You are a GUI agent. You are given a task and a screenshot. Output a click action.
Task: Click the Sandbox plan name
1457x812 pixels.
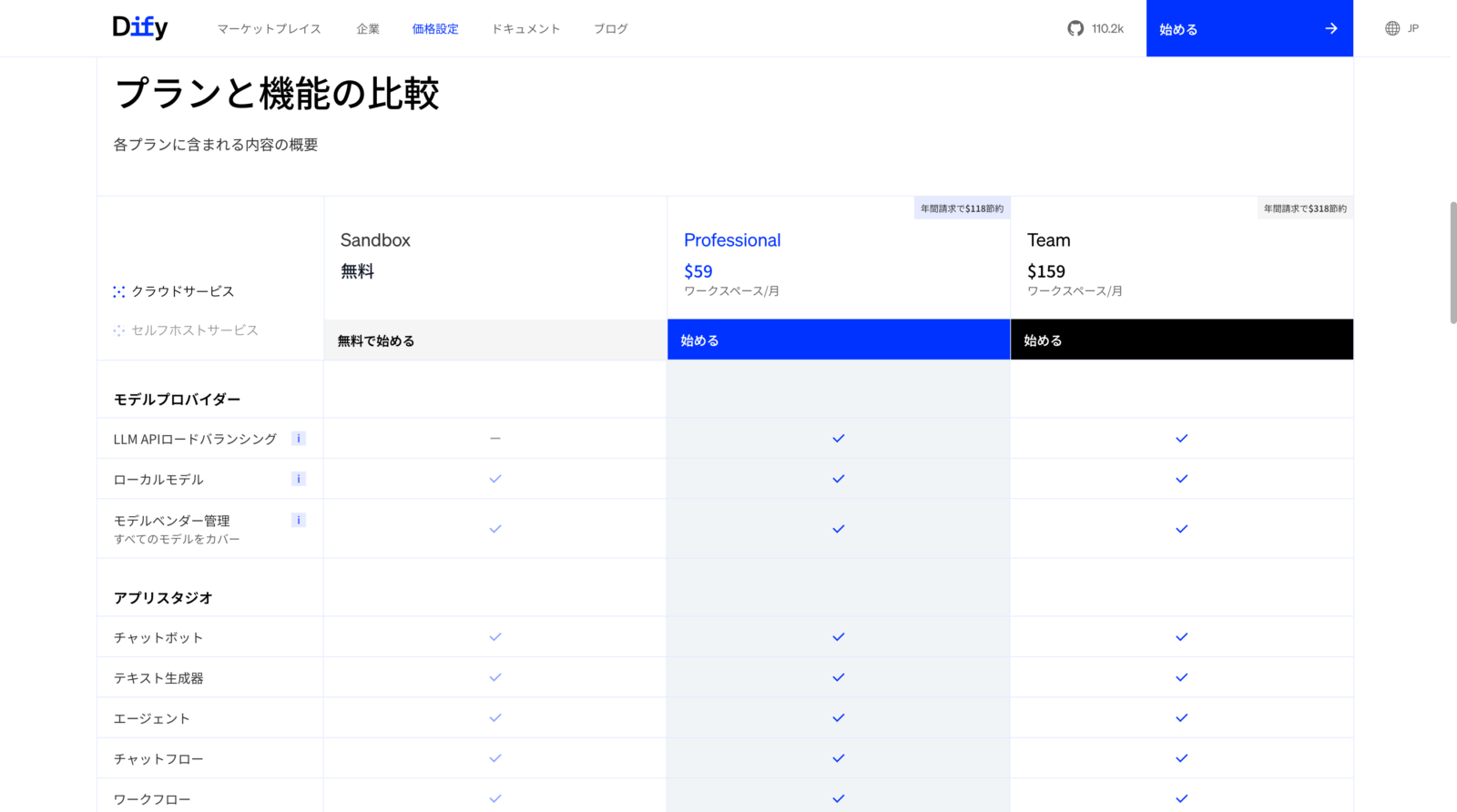tap(375, 240)
